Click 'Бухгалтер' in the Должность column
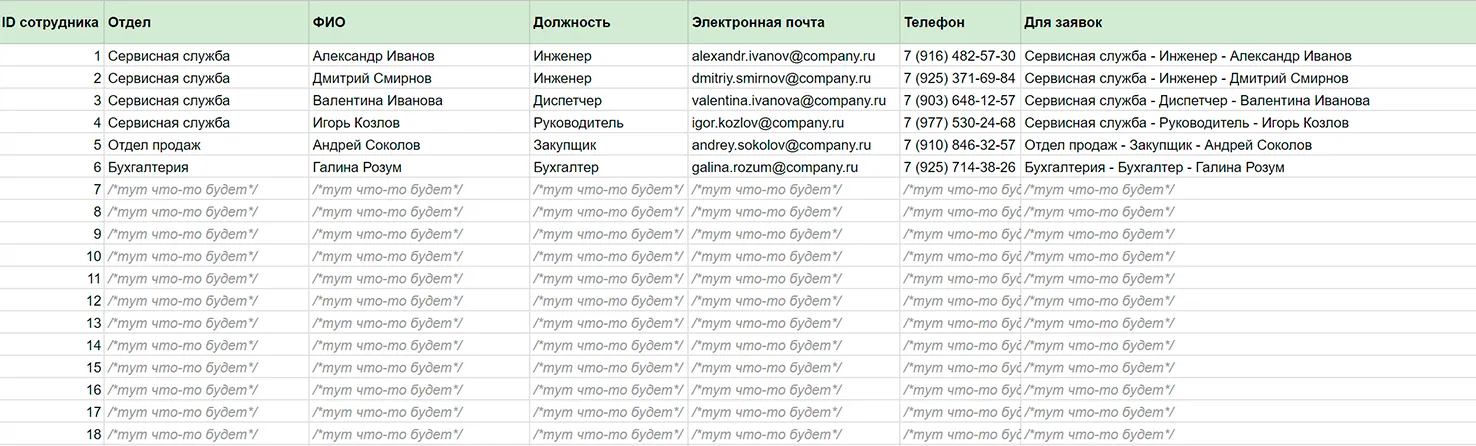1476x446 pixels. (x=609, y=167)
